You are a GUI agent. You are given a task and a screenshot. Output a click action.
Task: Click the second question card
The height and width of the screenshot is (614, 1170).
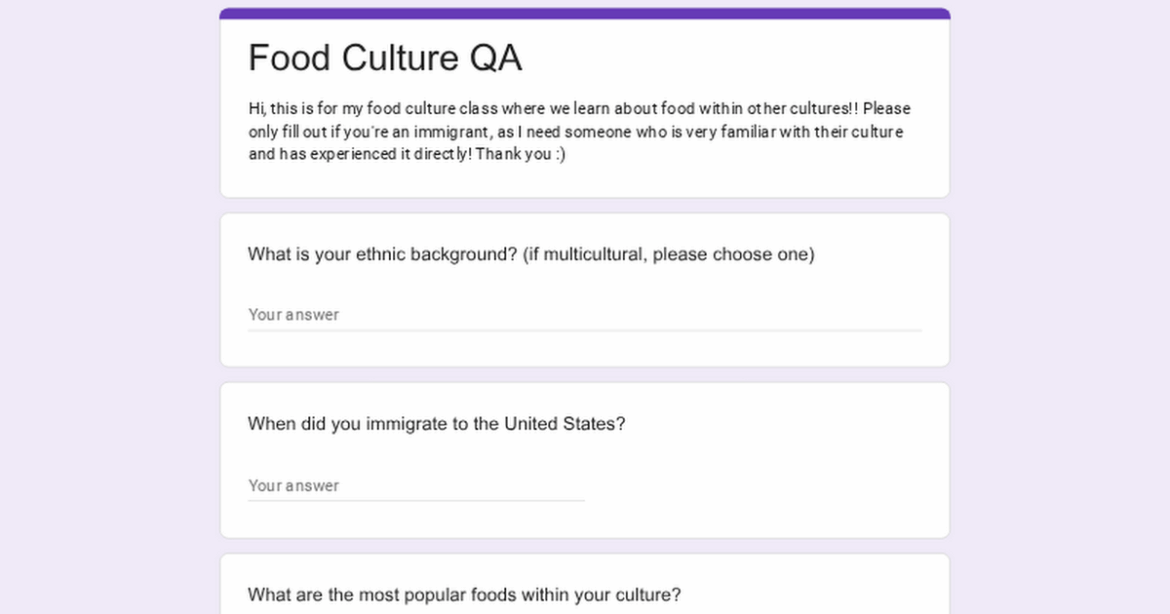[x=584, y=460]
